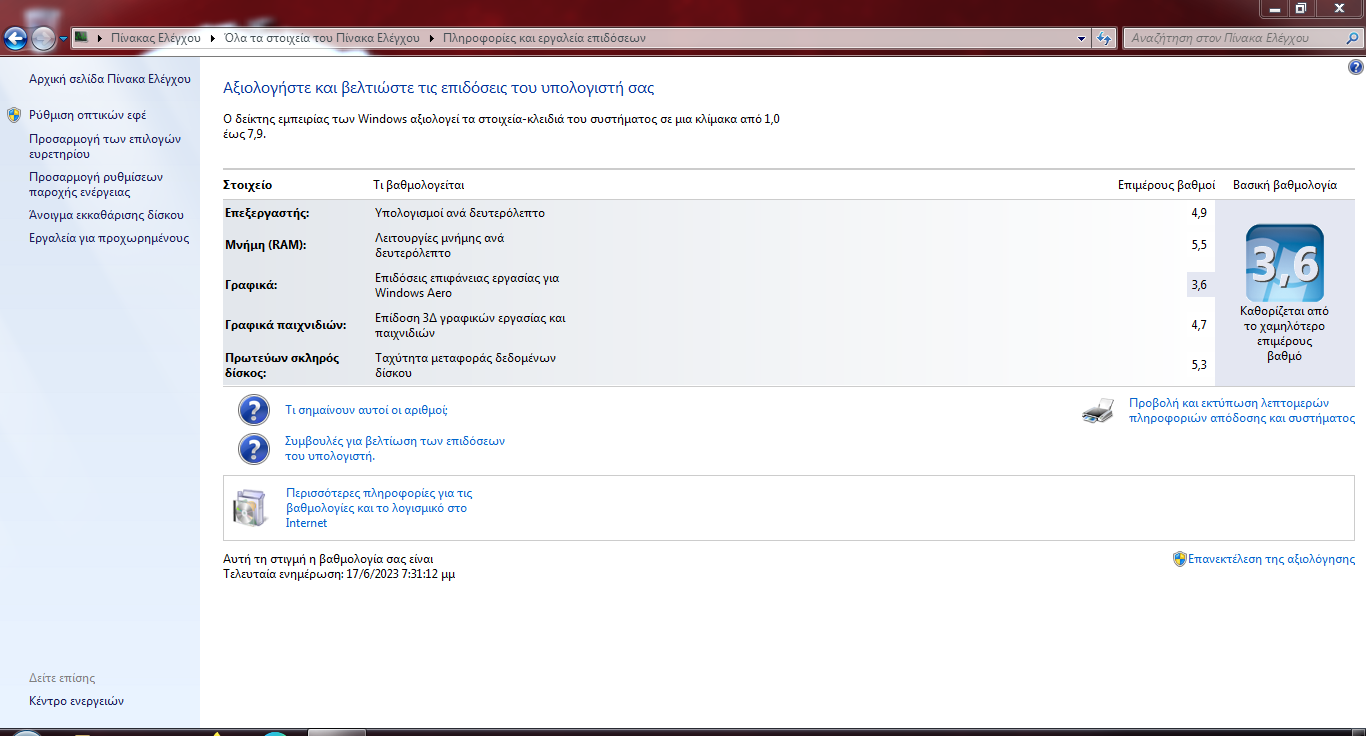Open Προσαρμογή των επιλογών ευρετηρίου

pyautogui.click(x=105, y=147)
